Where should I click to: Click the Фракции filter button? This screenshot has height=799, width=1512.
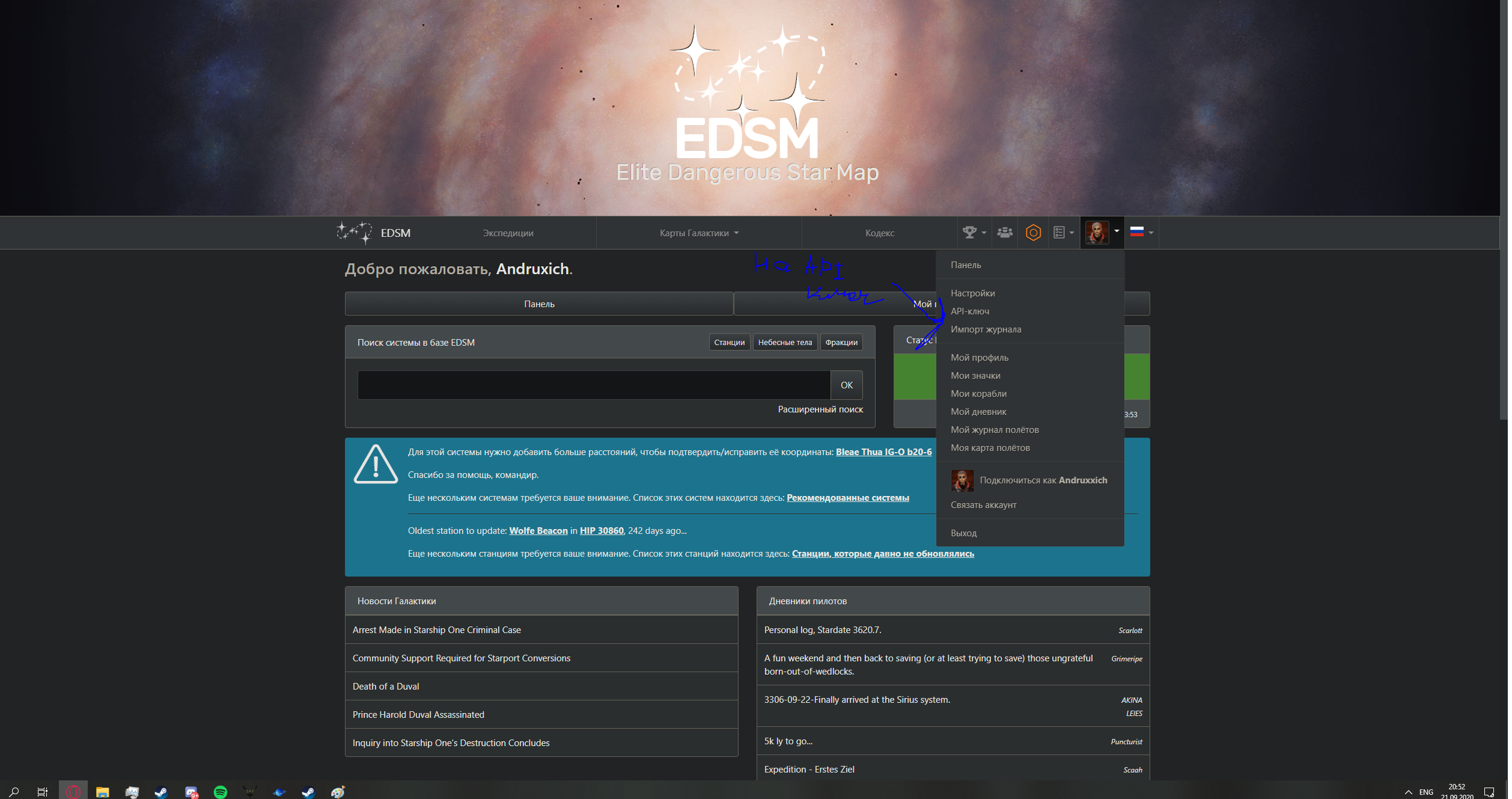(841, 342)
